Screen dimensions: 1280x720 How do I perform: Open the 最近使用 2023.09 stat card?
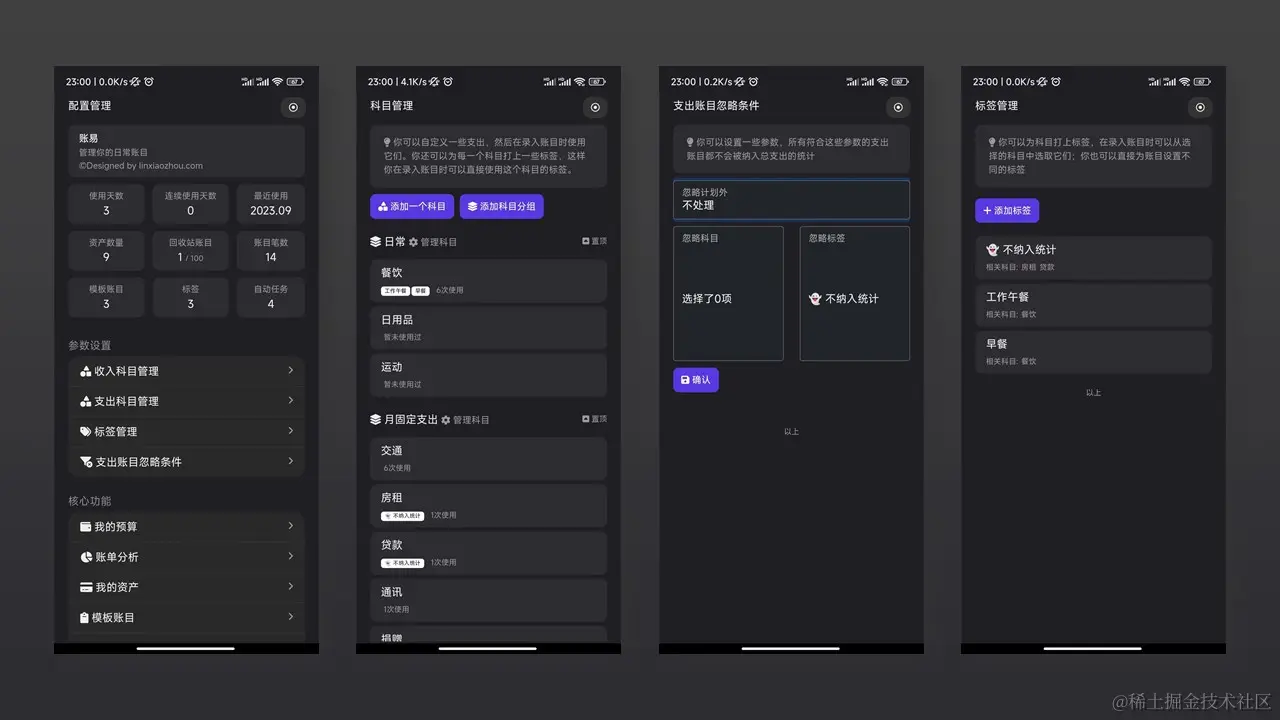coord(271,204)
